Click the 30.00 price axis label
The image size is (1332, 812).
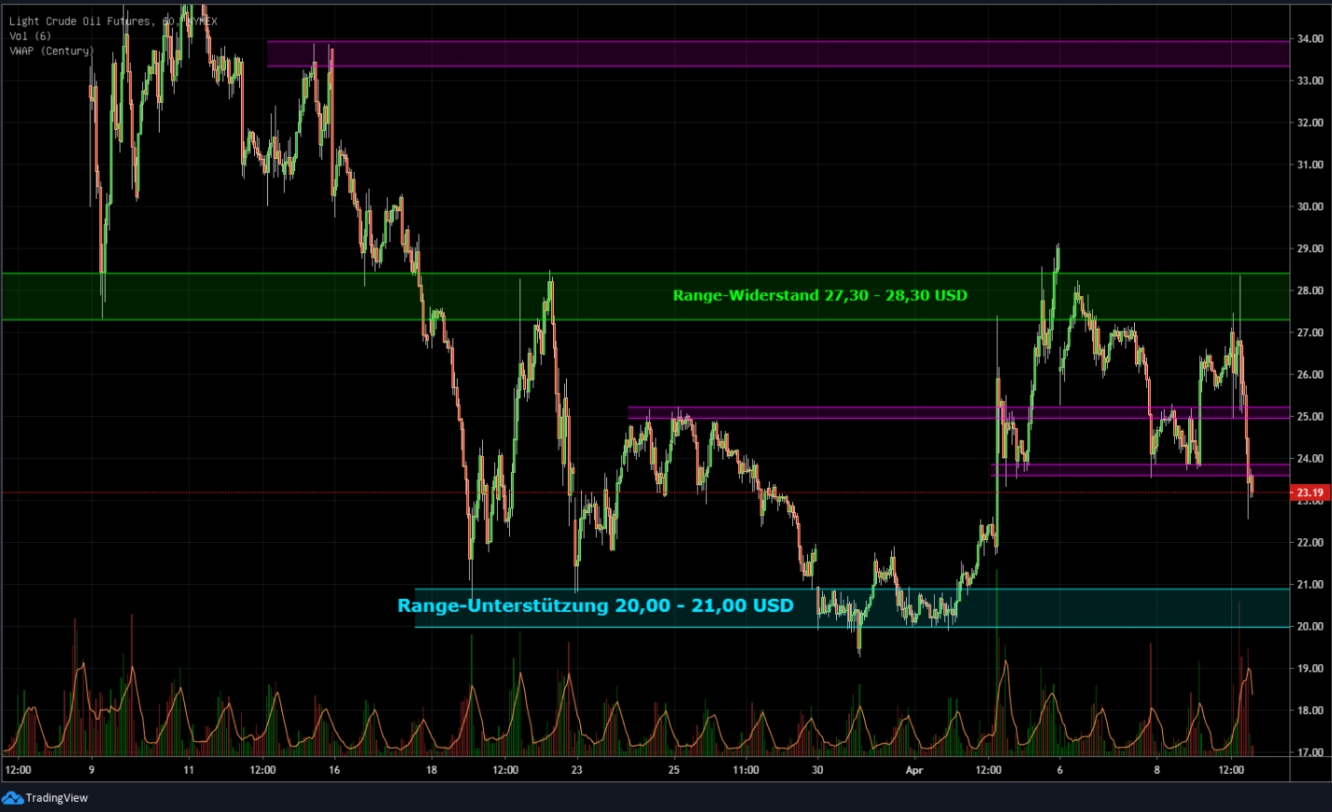1310,207
